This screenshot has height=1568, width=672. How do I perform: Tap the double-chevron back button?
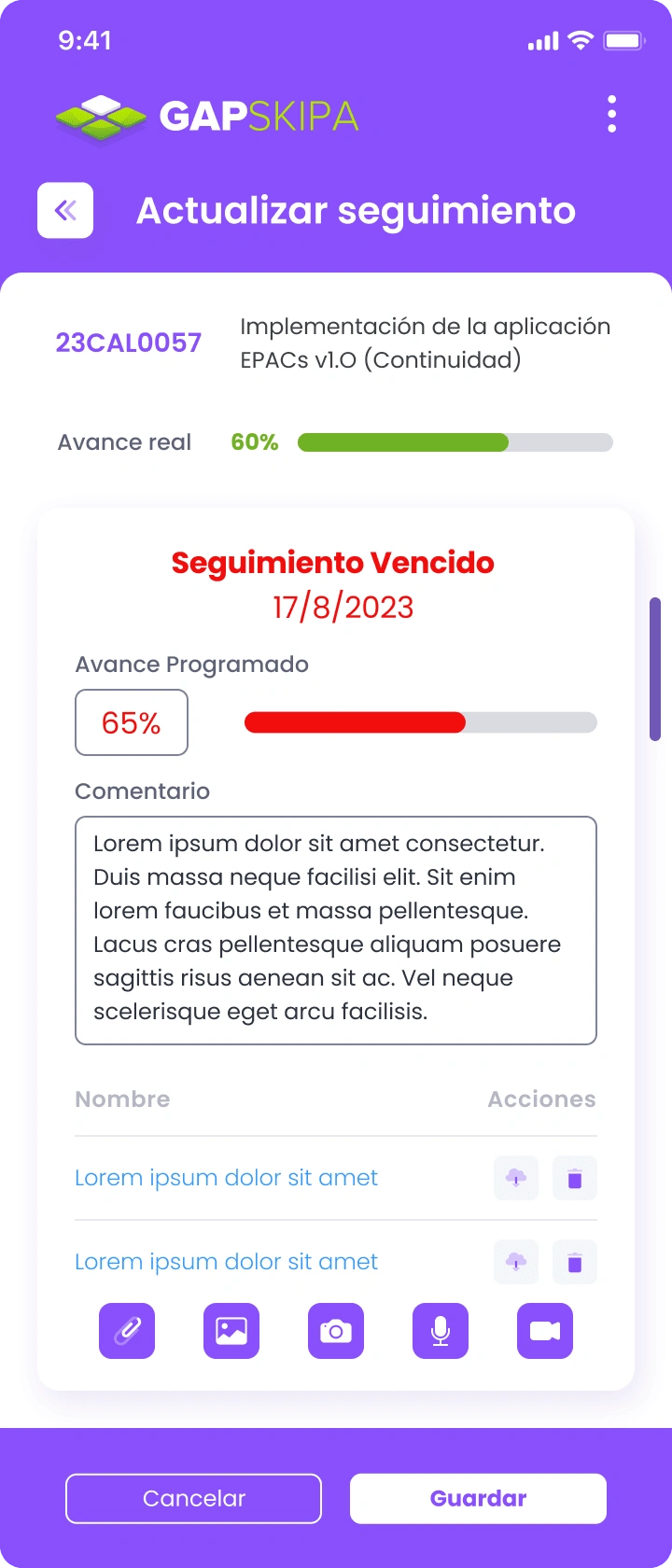click(x=65, y=210)
